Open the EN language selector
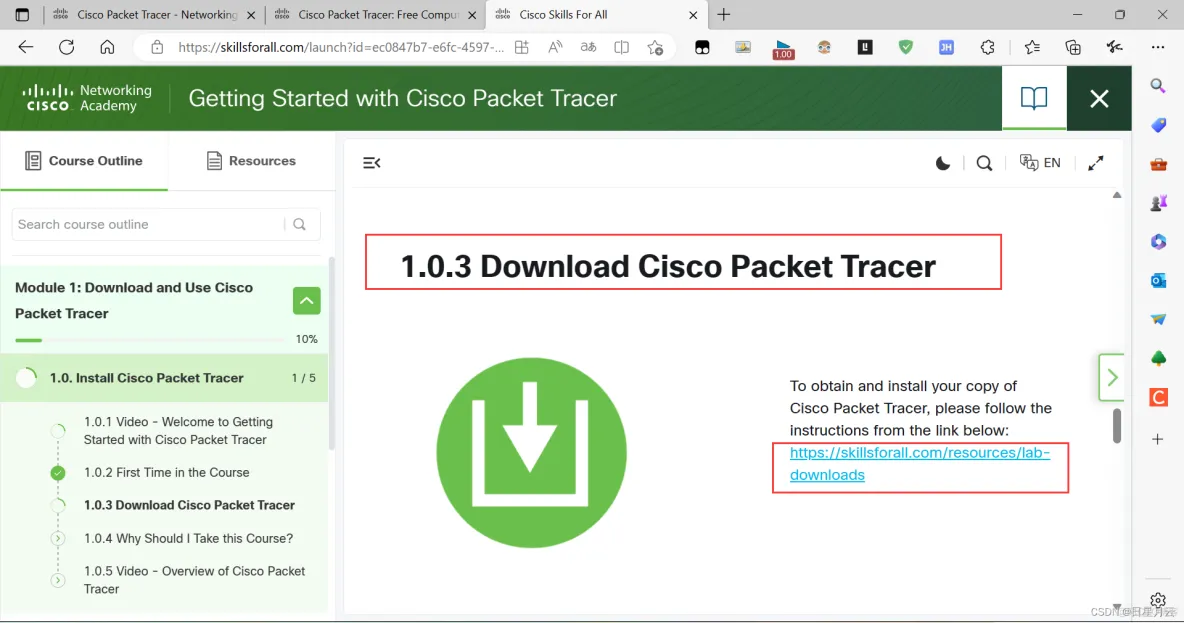The width and height of the screenshot is (1184, 623). click(1040, 163)
